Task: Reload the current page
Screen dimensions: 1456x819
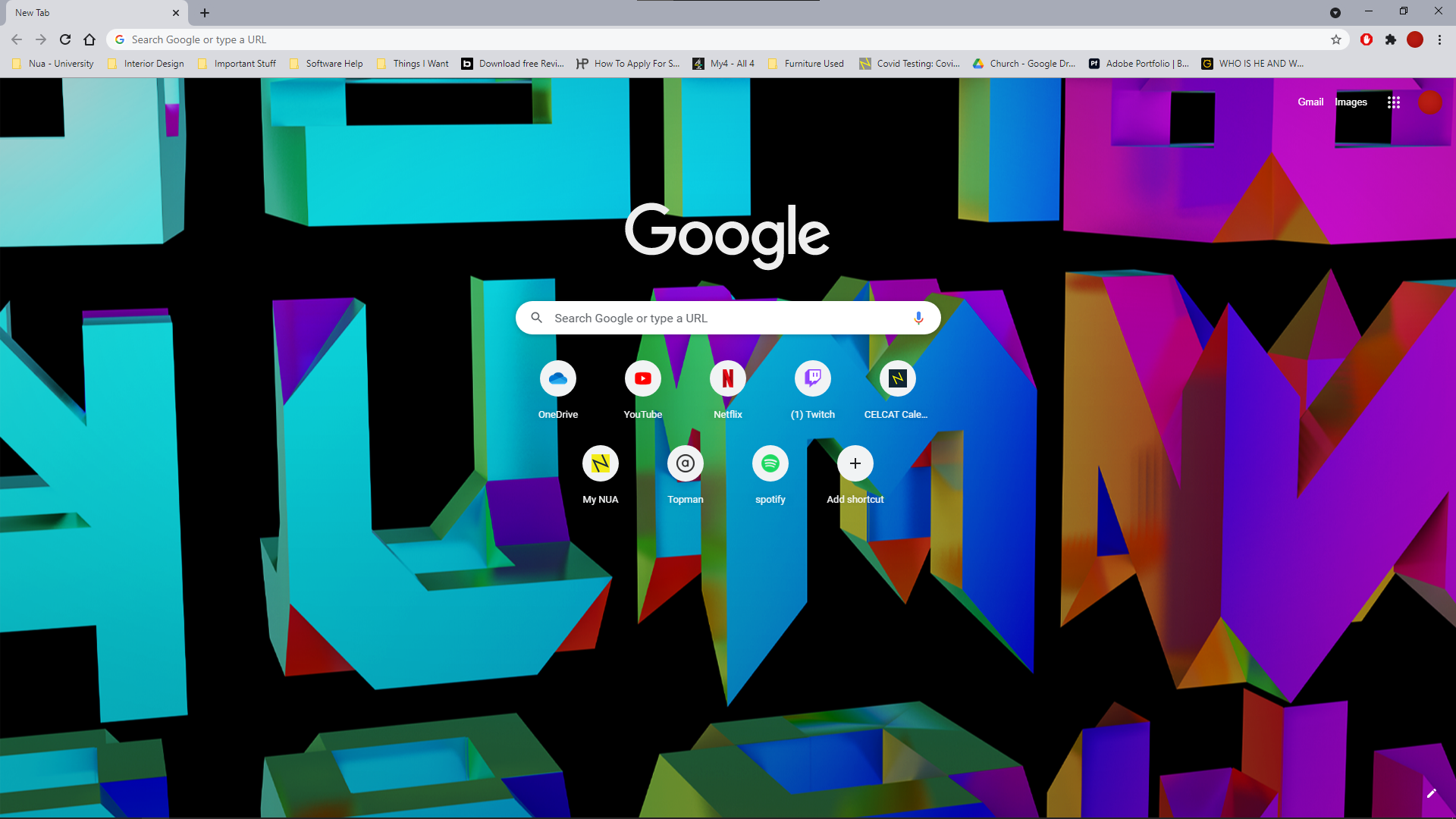Action: (65, 39)
